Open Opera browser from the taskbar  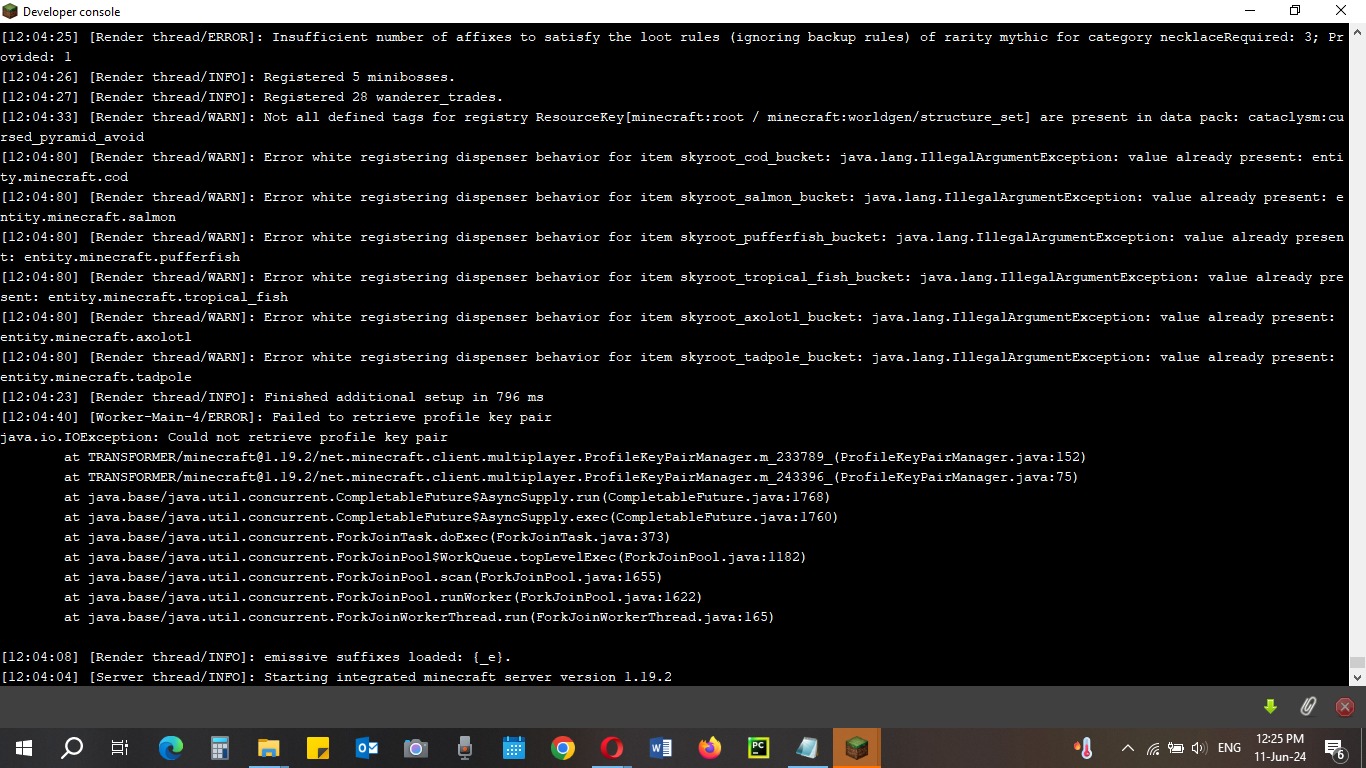pyautogui.click(x=612, y=748)
